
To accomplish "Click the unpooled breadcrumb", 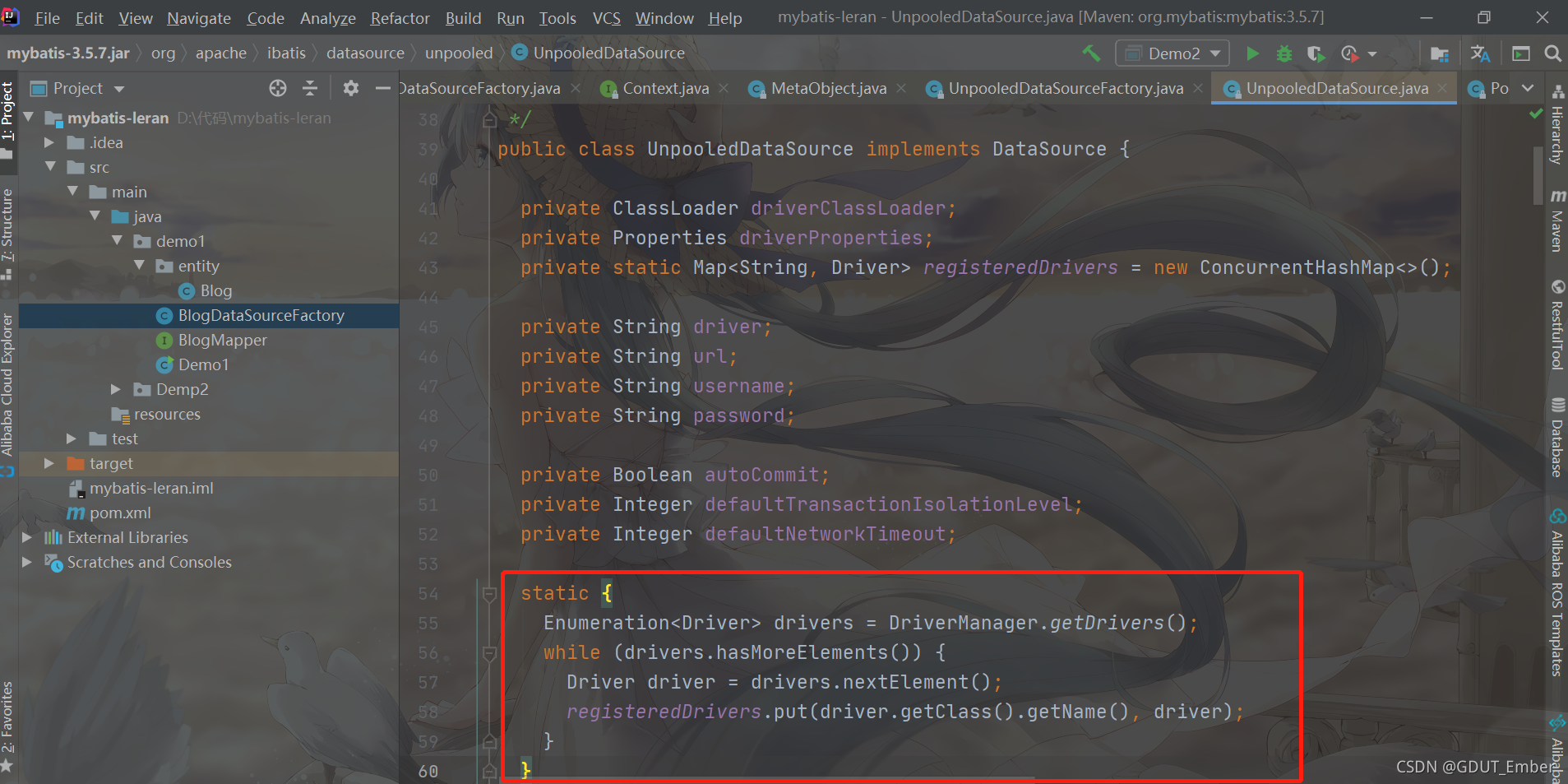I will [459, 53].
